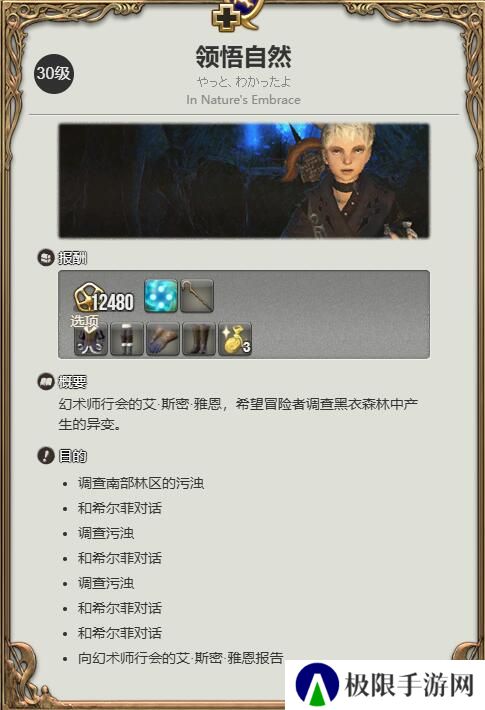Image resolution: width=485 pixels, height=710 pixels.
Task: Click the 报酬 rewards section icon
Action: (x=45, y=258)
